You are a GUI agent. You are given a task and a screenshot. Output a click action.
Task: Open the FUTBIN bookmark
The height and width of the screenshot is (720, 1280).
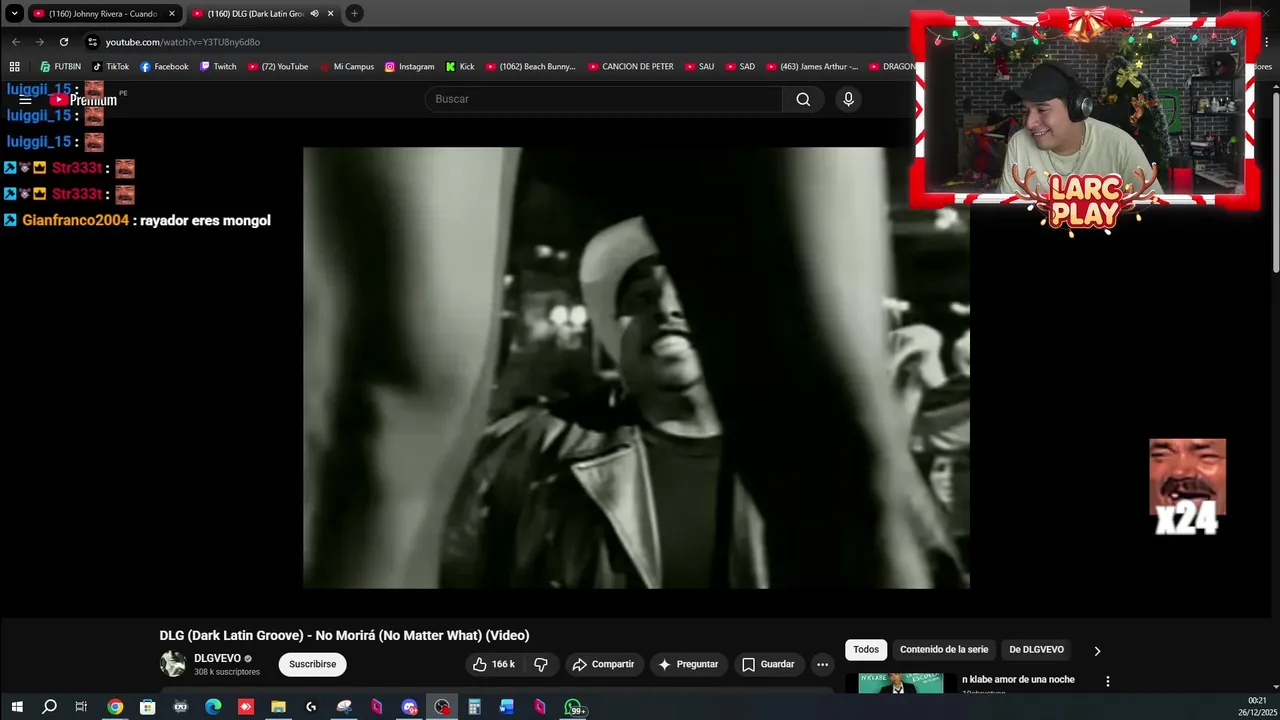pos(60,66)
